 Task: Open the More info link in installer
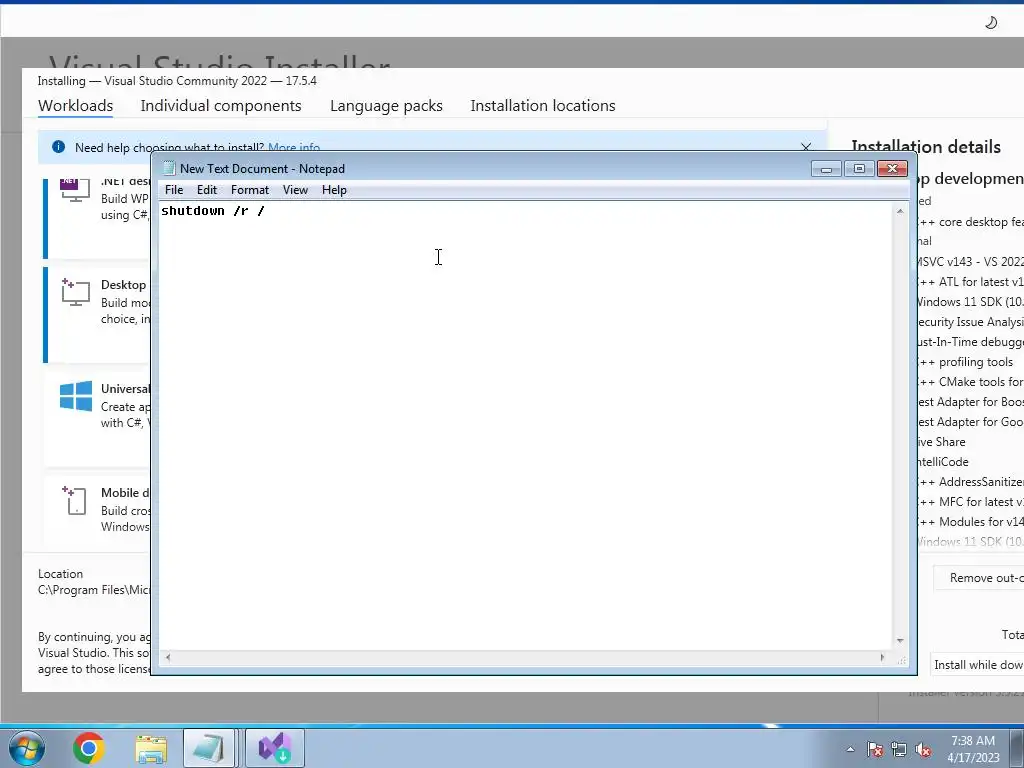coord(294,148)
